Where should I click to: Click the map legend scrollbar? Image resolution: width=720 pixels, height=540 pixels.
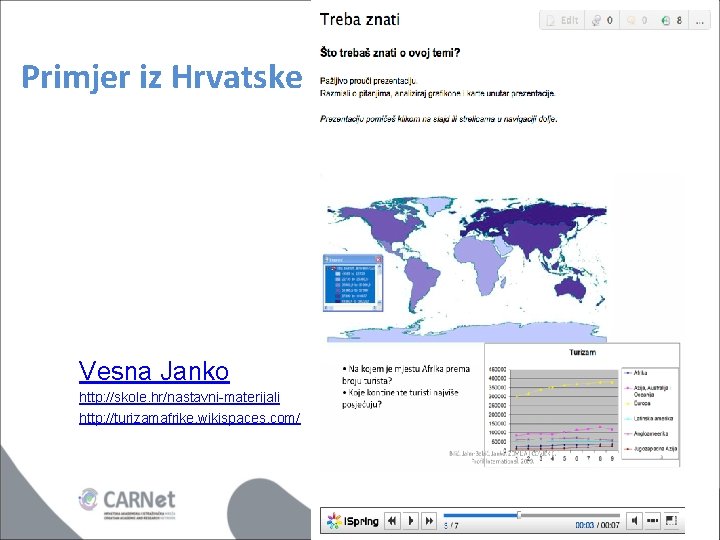pyautogui.click(x=379, y=284)
